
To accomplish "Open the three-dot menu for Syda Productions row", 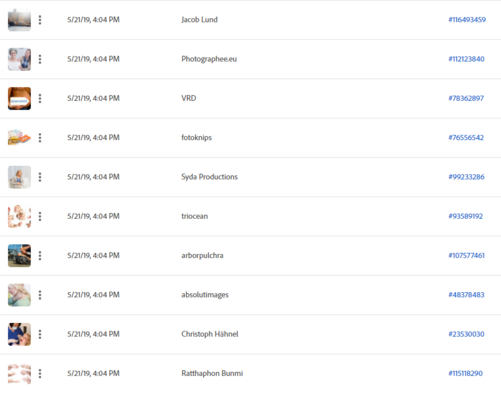I will click(40, 177).
